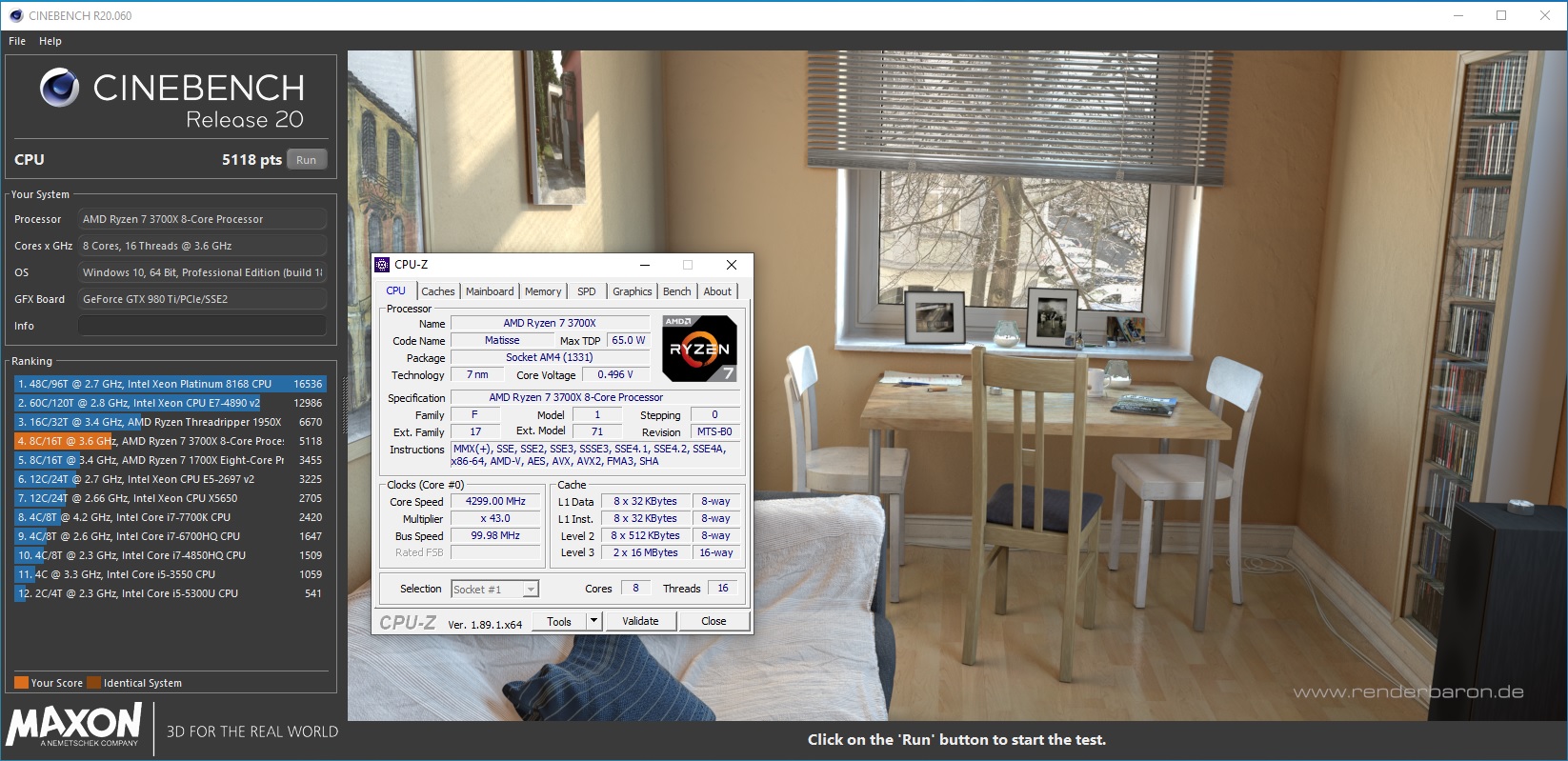Click the 5118 pts CPU score
Screen dimensions: 1568x761
[x=251, y=160]
